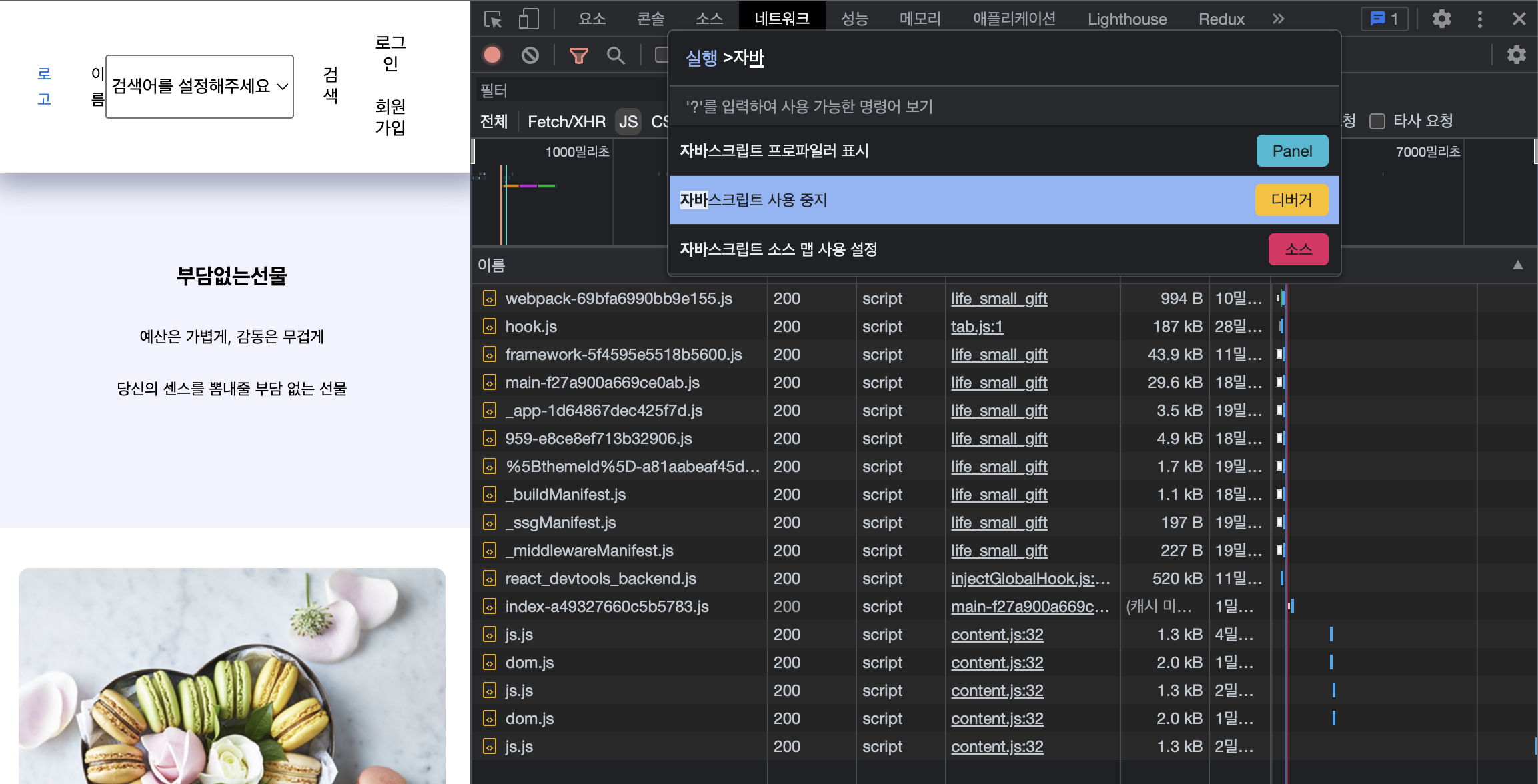
Task: Toggle the network filter funnel icon
Action: (578, 55)
